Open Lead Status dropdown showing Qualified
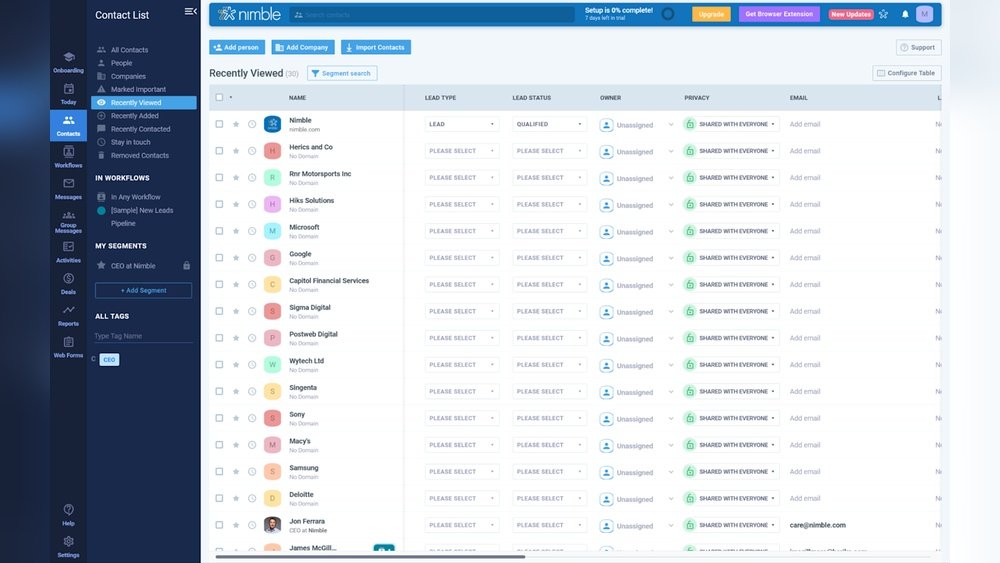Image resolution: width=1000 pixels, height=563 pixels. click(x=550, y=124)
